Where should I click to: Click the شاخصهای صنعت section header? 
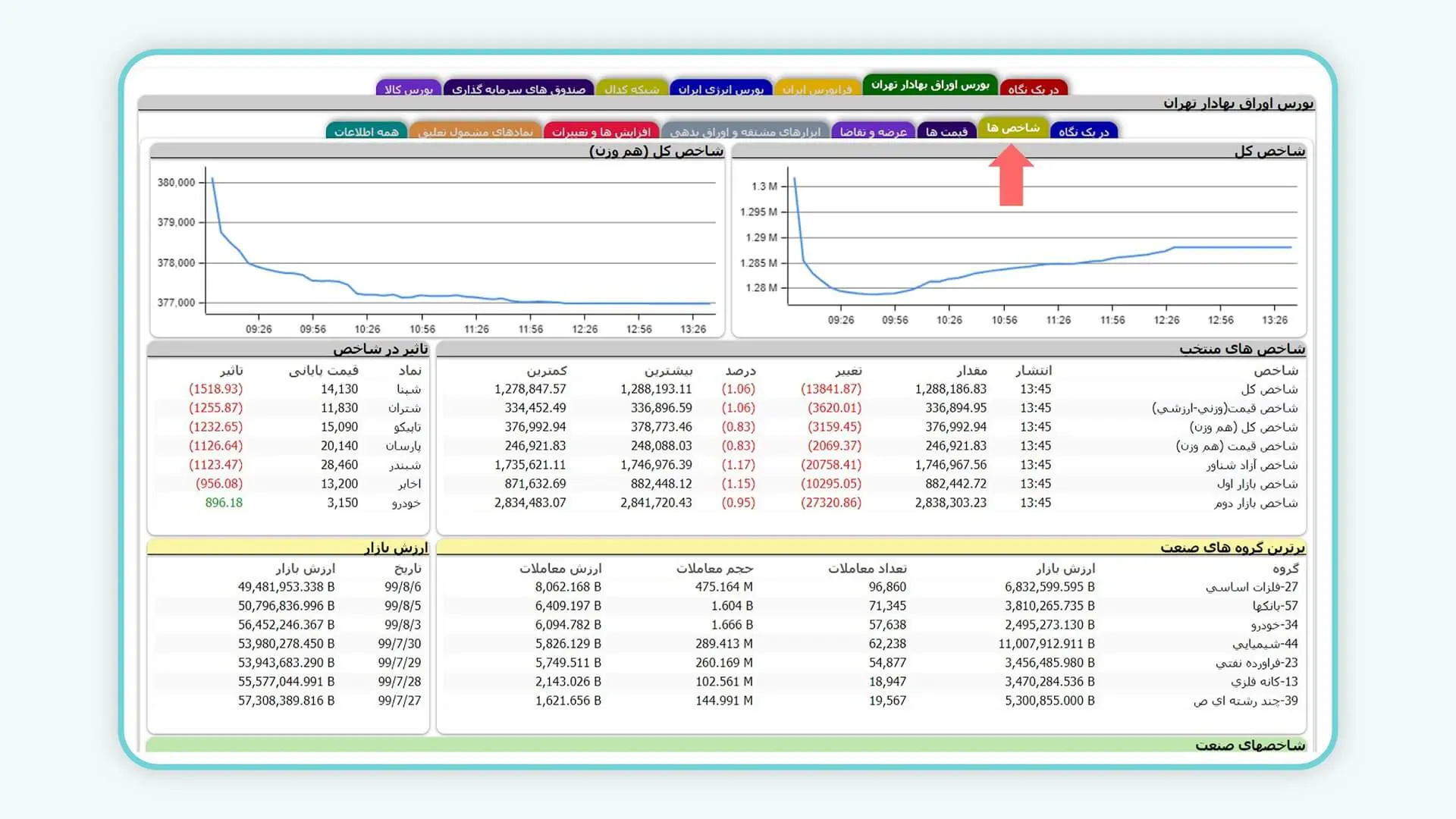(1250, 745)
